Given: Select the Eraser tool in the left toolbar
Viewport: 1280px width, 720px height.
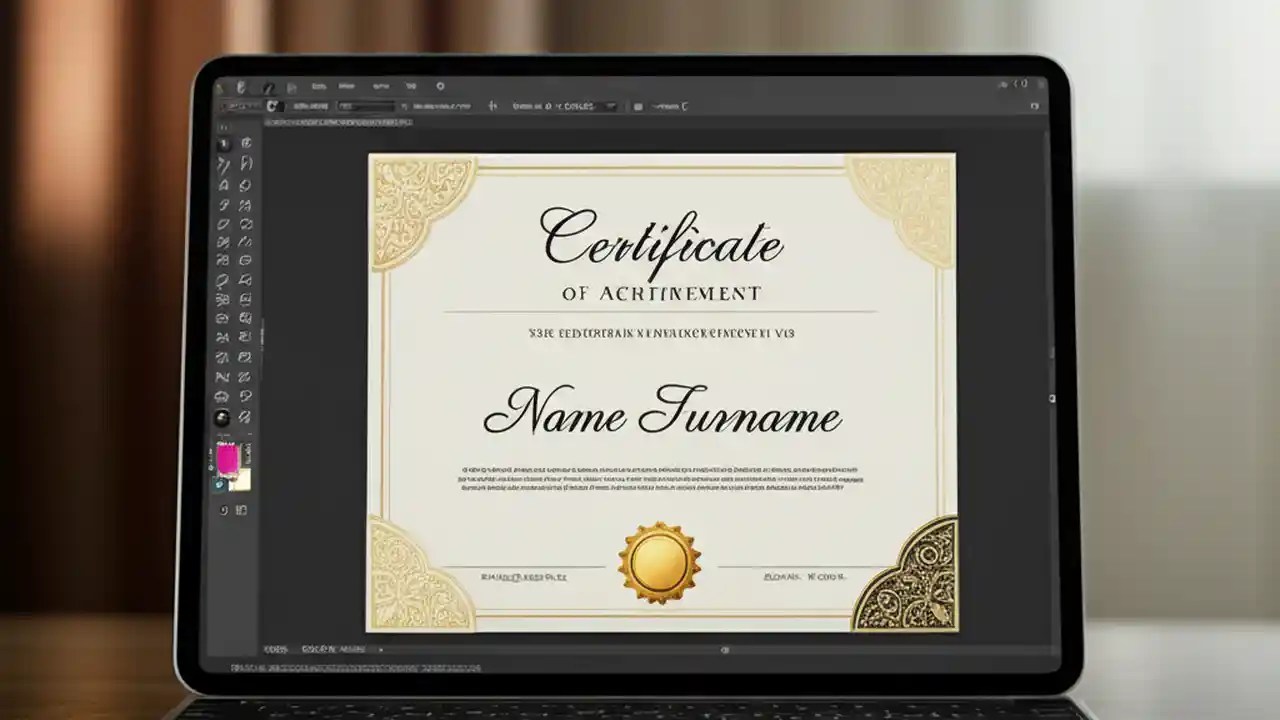Looking at the screenshot, I should (x=223, y=260).
